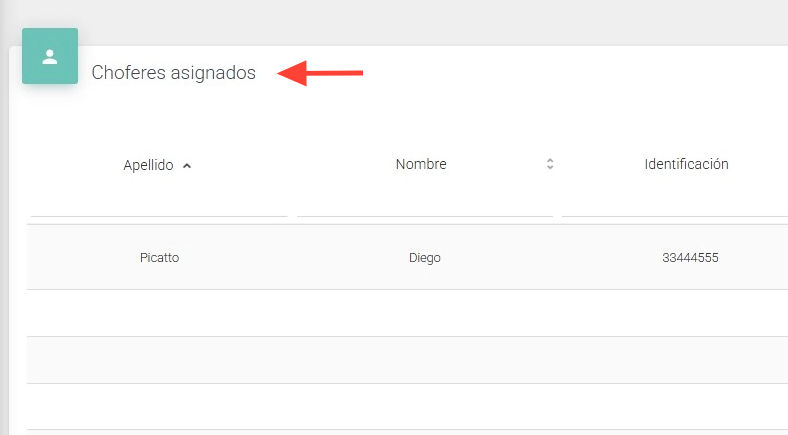788x435 pixels.
Task: Focus the Nombre filter field
Action: click(x=424, y=204)
